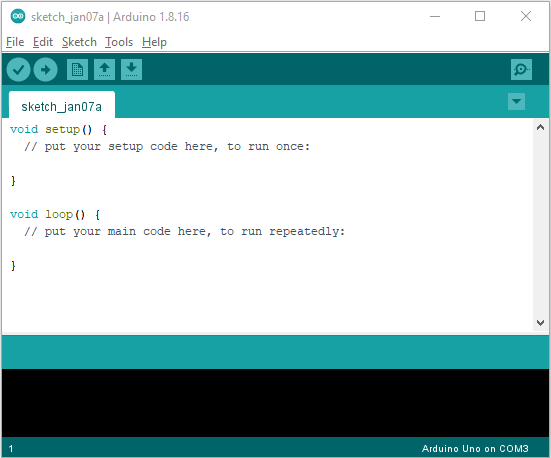Open the File menu

pos(15,42)
